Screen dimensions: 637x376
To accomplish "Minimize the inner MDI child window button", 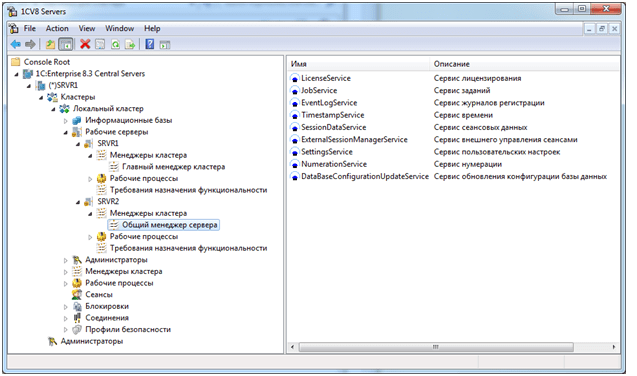I will (589, 28).
